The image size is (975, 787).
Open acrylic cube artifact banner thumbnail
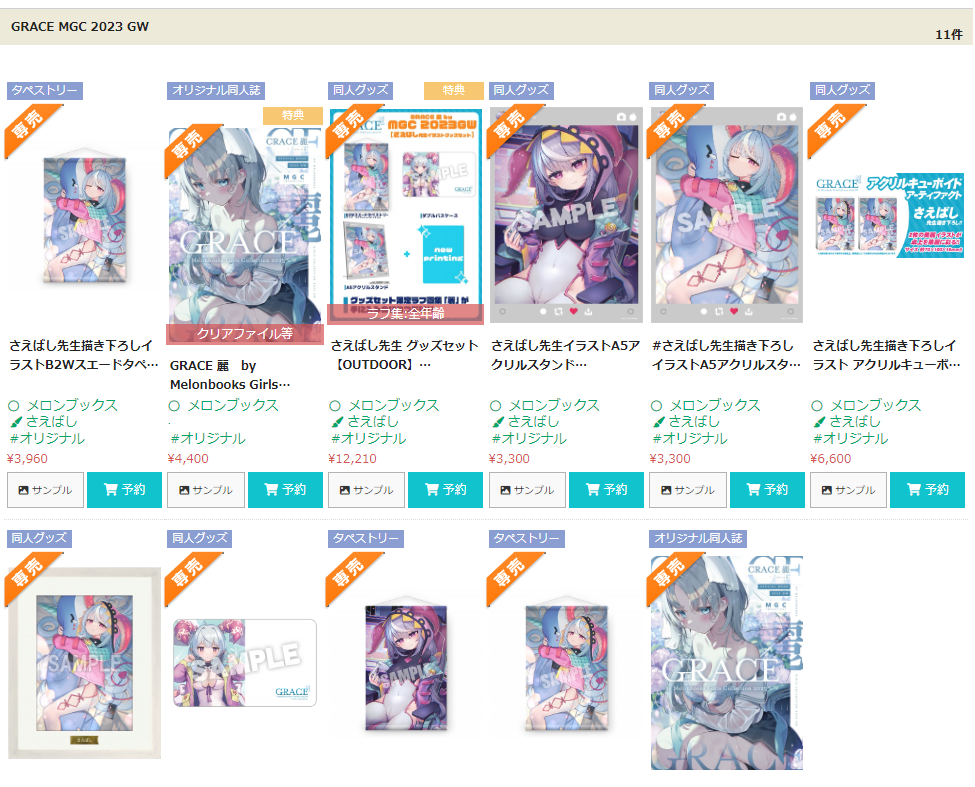[x=889, y=216]
